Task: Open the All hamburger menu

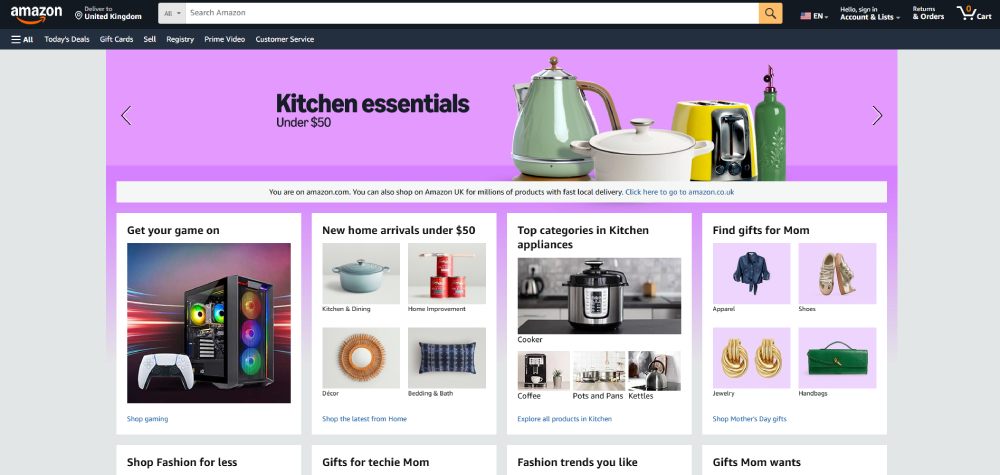Action: [22, 39]
